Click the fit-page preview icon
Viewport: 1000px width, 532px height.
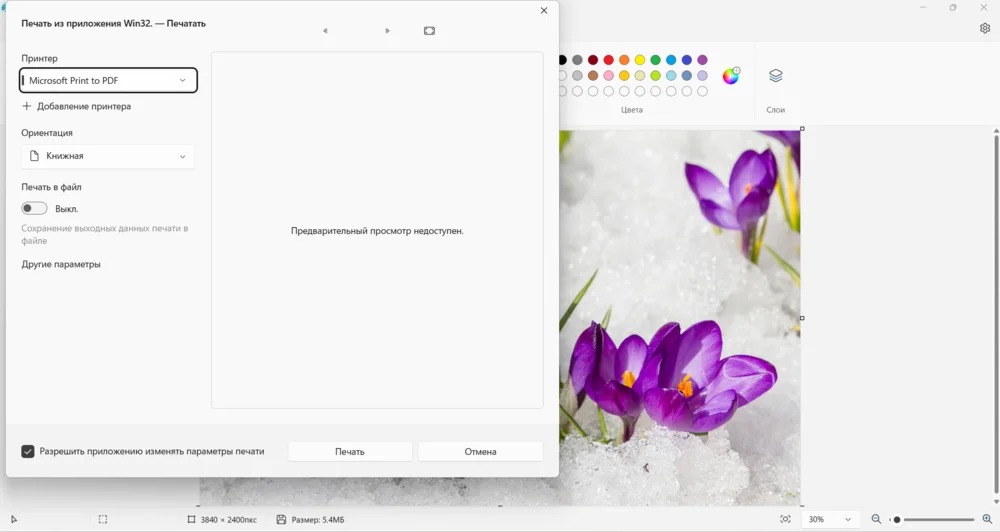pos(429,31)
